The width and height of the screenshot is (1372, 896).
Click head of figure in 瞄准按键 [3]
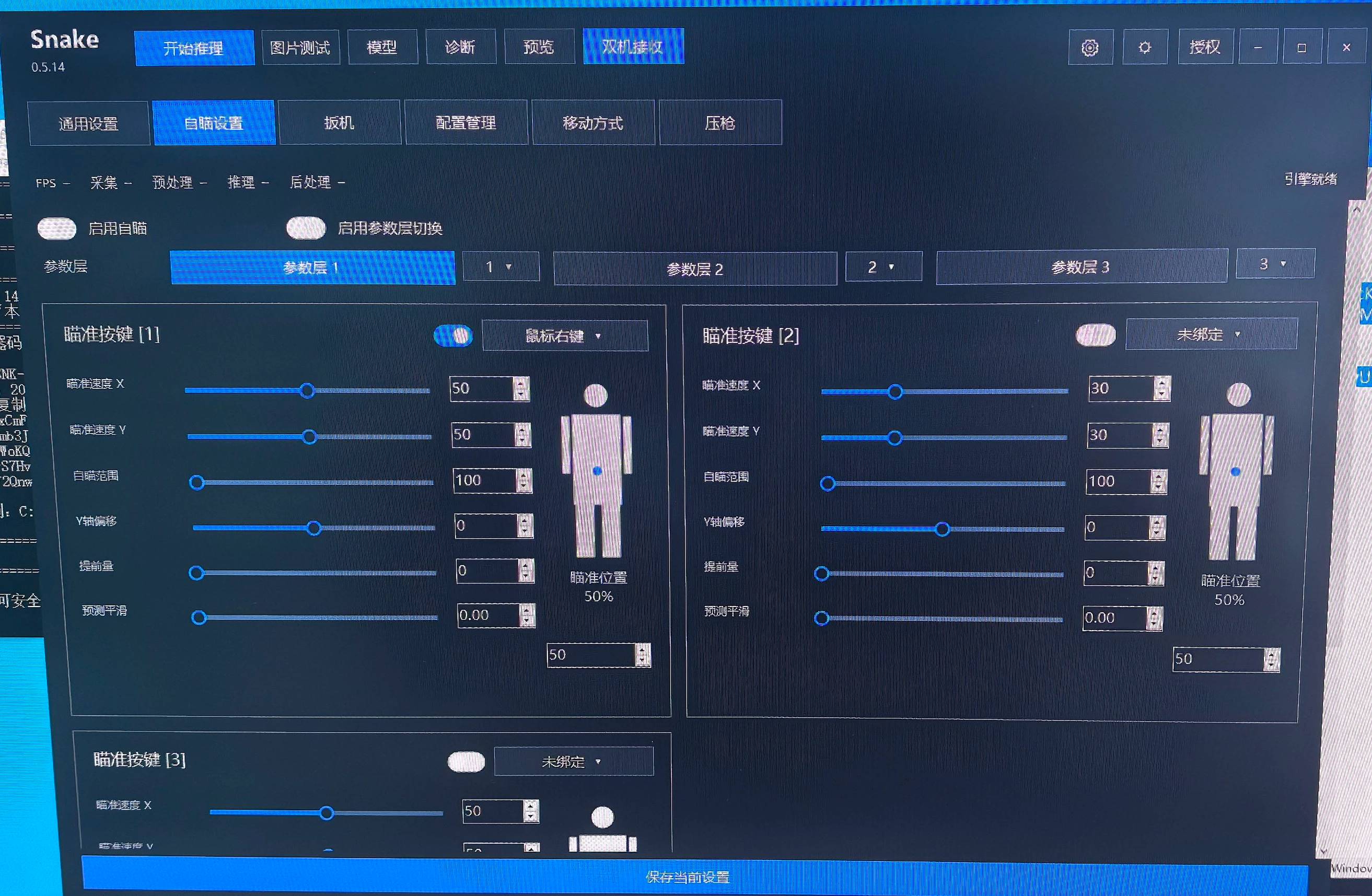pyautogui.click(x=602, y=817)
